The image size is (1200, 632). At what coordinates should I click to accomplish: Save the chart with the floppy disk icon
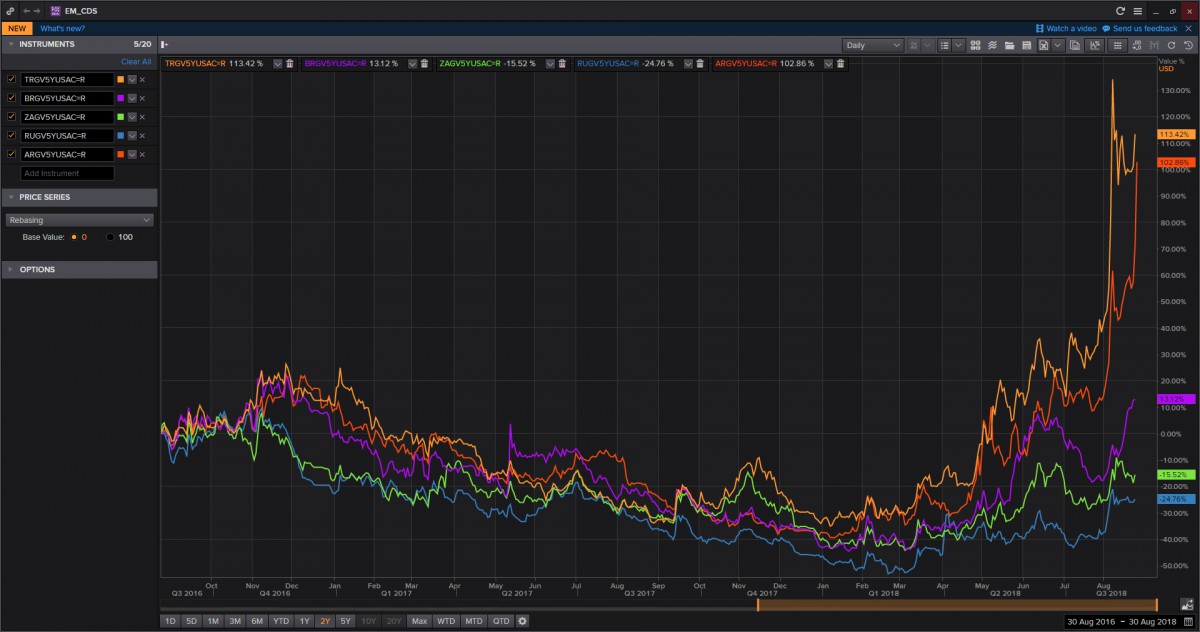[x=1026, y=45]
